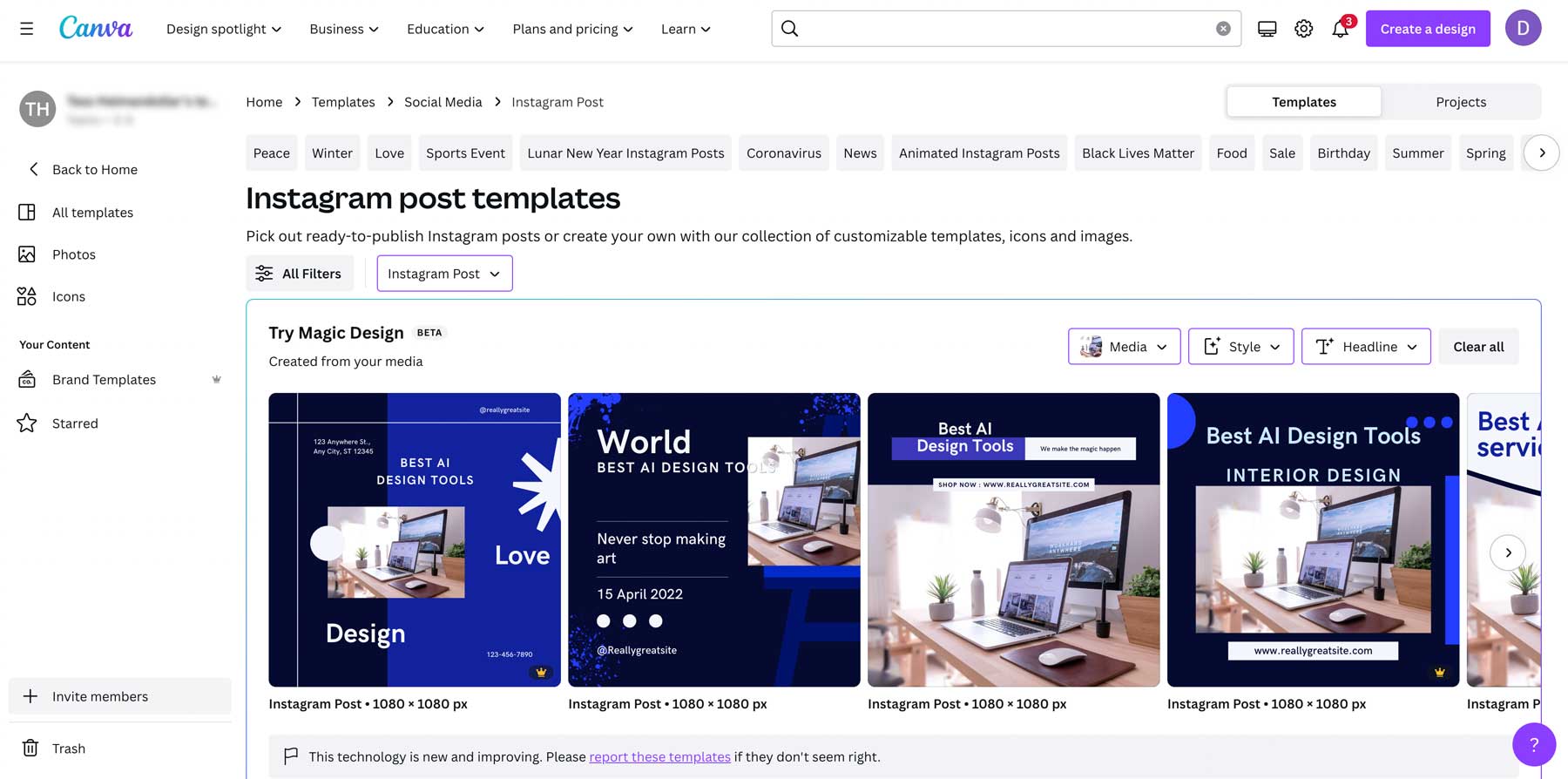Image resolution: width=1568 pixels, height=779 pixels.
Task: Switch to the Projects tab
Action: click(1460, 102)
